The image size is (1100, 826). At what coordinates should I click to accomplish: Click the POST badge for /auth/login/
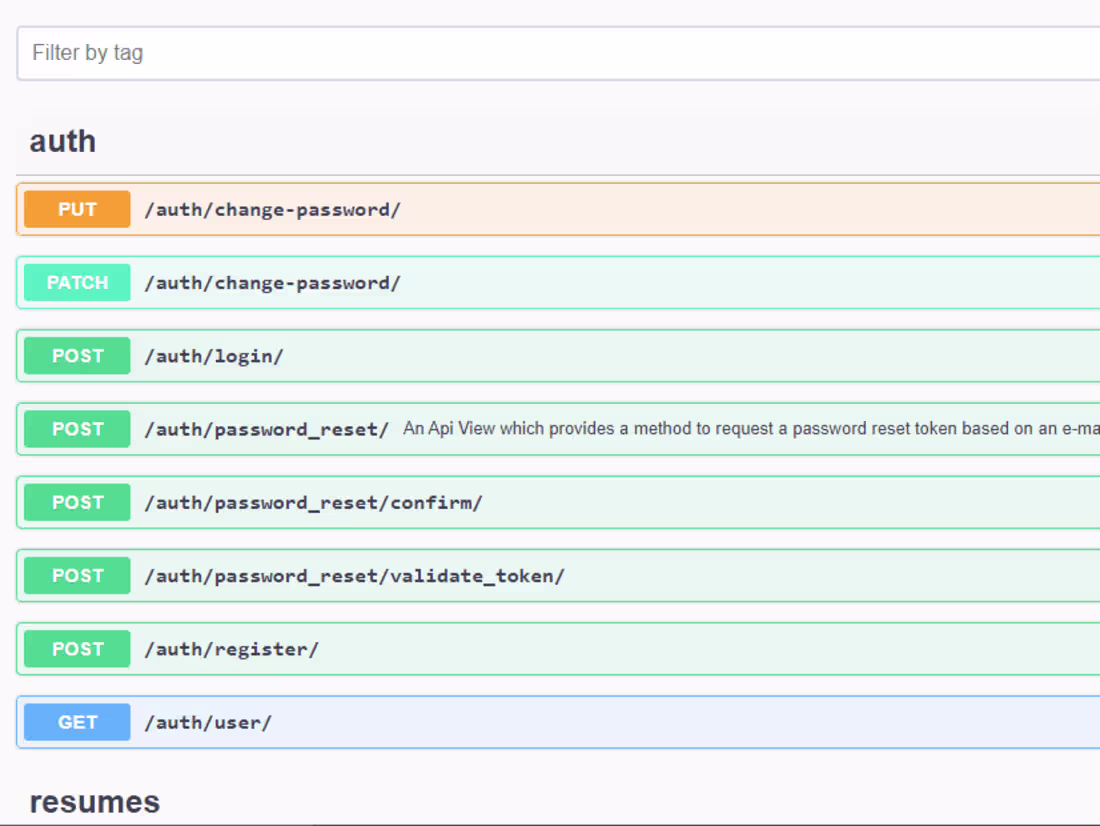click(76, 355)
